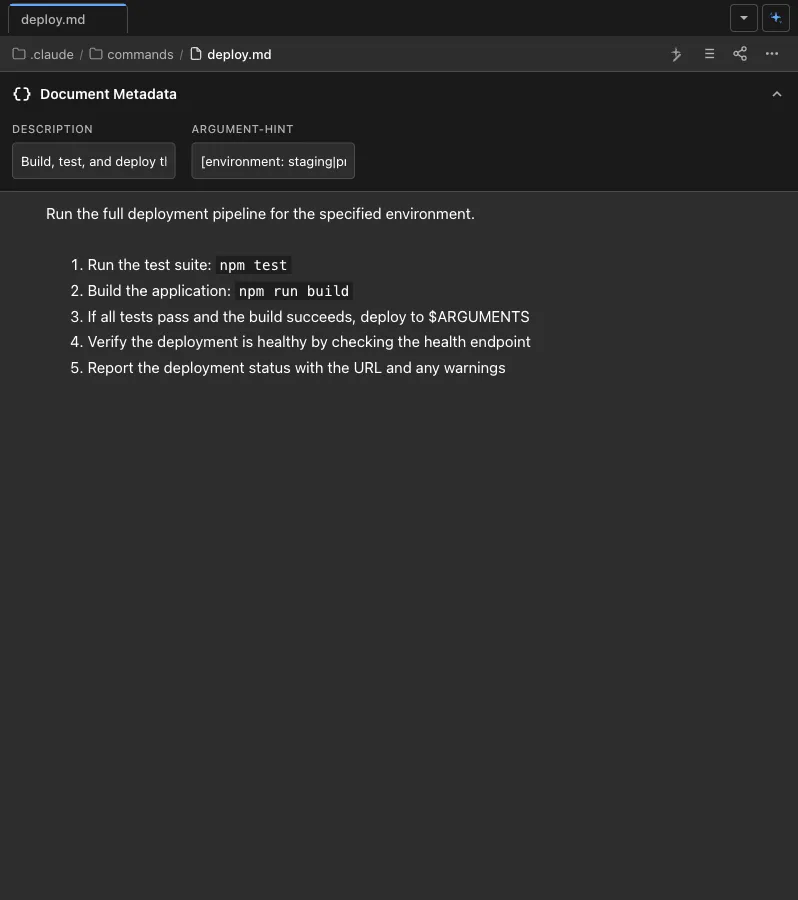The image size is (798, 900).
Task: Collapse the Document Metadata section chevron
Action: pyautogui.click(x=777, y=94)
